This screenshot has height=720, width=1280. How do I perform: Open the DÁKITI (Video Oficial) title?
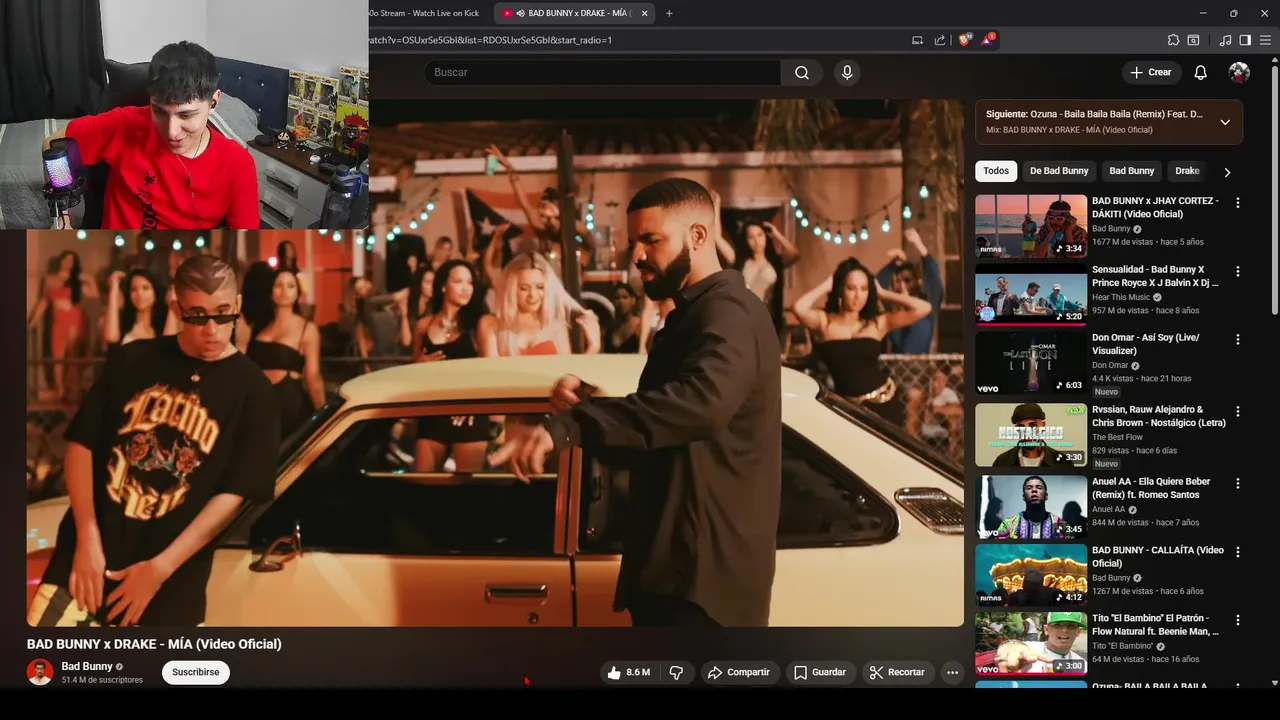pos(1155,207)
